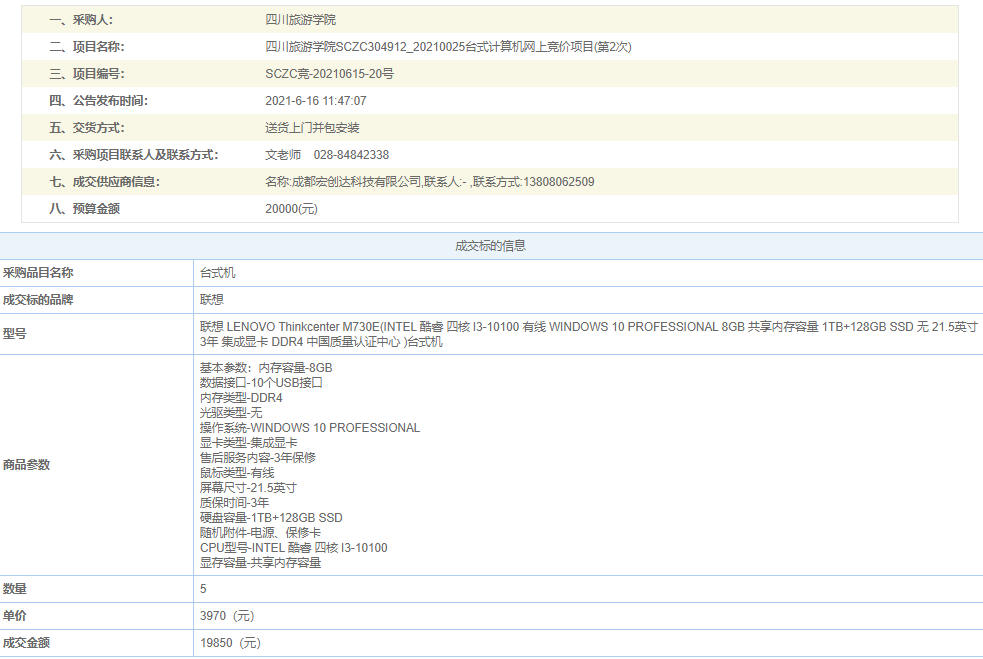Click the unit price 3970（元）
The height and width of the screenshot is (659, 983).
coord(227,616)
